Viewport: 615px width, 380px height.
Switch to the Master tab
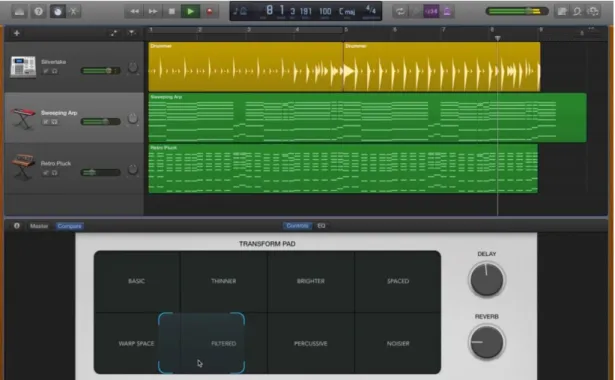pos(39,226)
